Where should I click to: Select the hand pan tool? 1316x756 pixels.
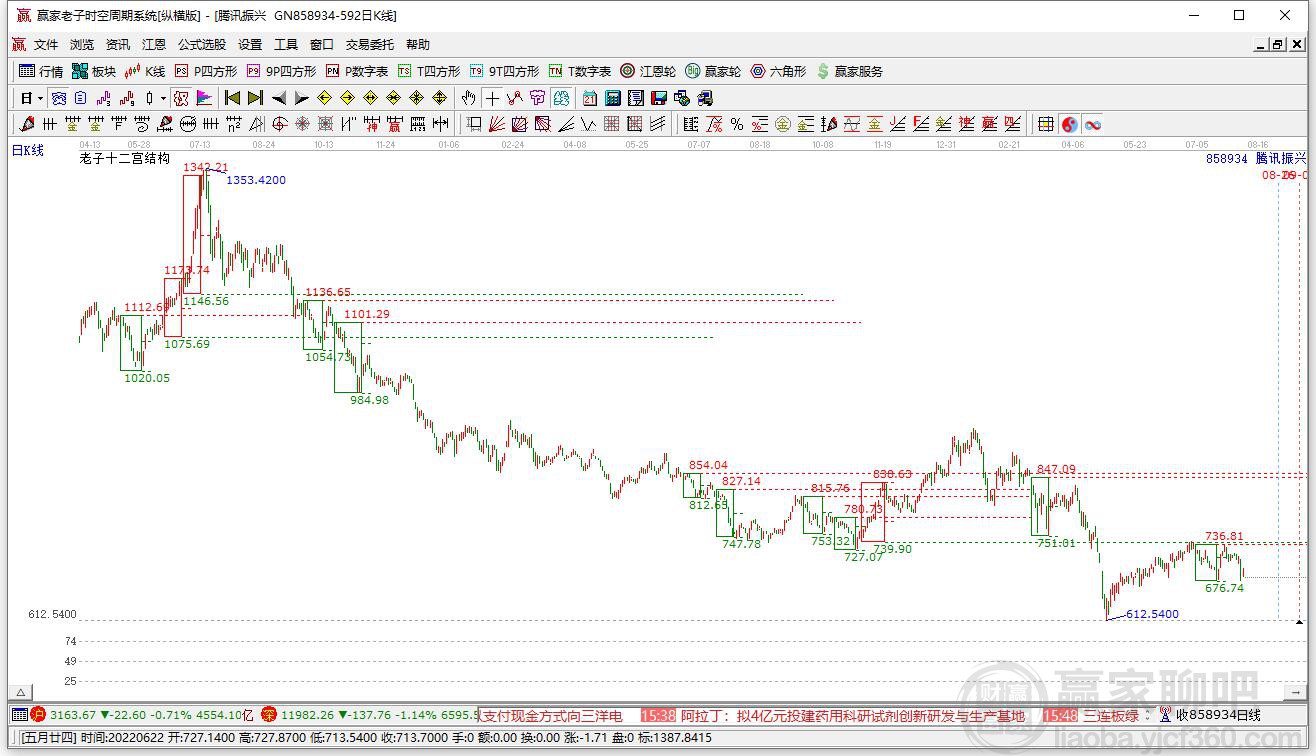[x=468, y=98]
